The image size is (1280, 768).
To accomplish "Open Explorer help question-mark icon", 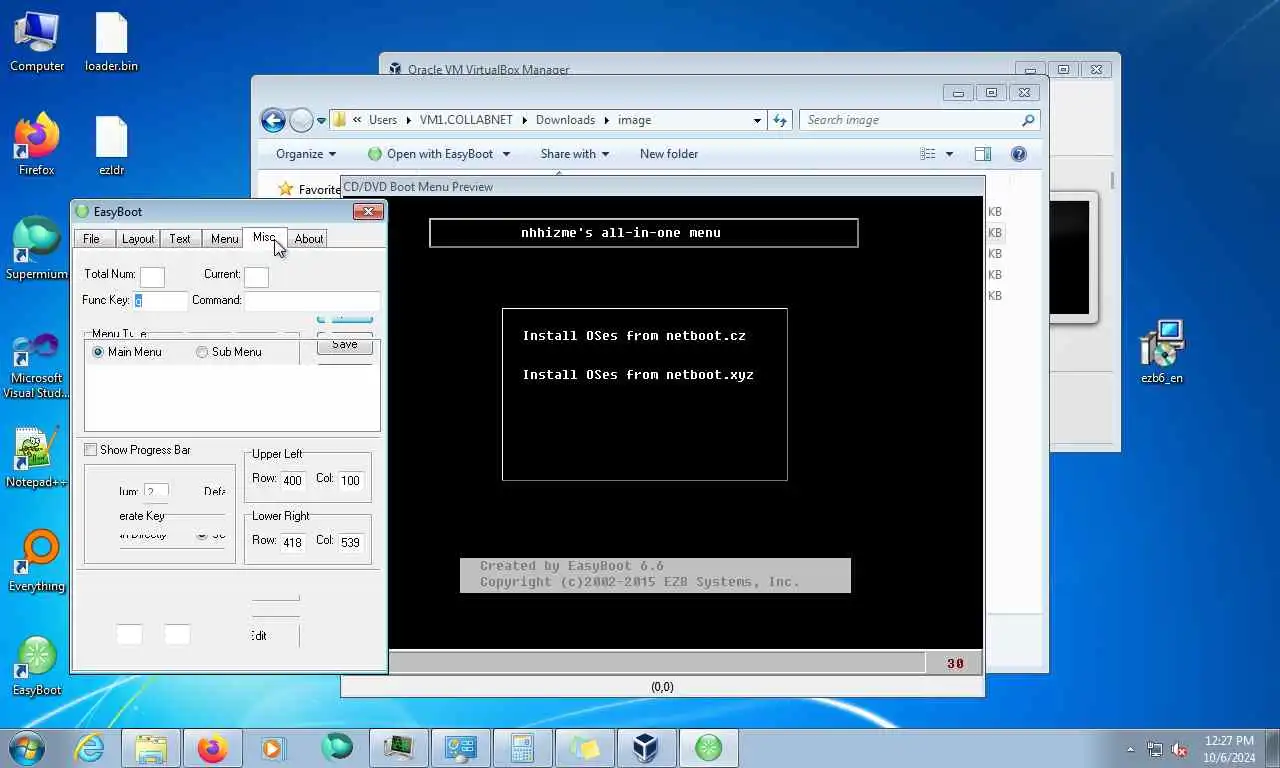I will (1019, 154).
